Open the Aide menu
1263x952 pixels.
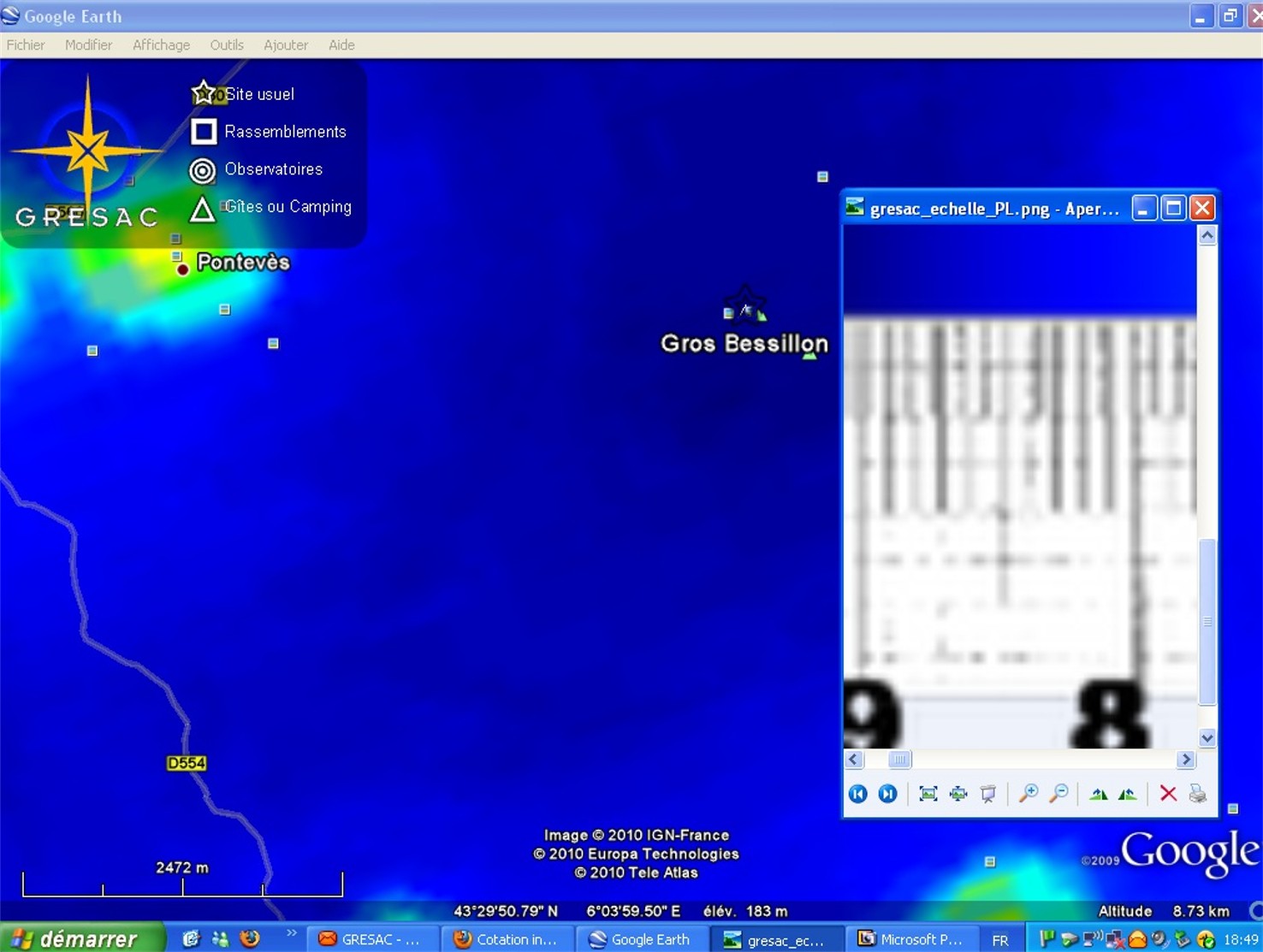(341, 45)
